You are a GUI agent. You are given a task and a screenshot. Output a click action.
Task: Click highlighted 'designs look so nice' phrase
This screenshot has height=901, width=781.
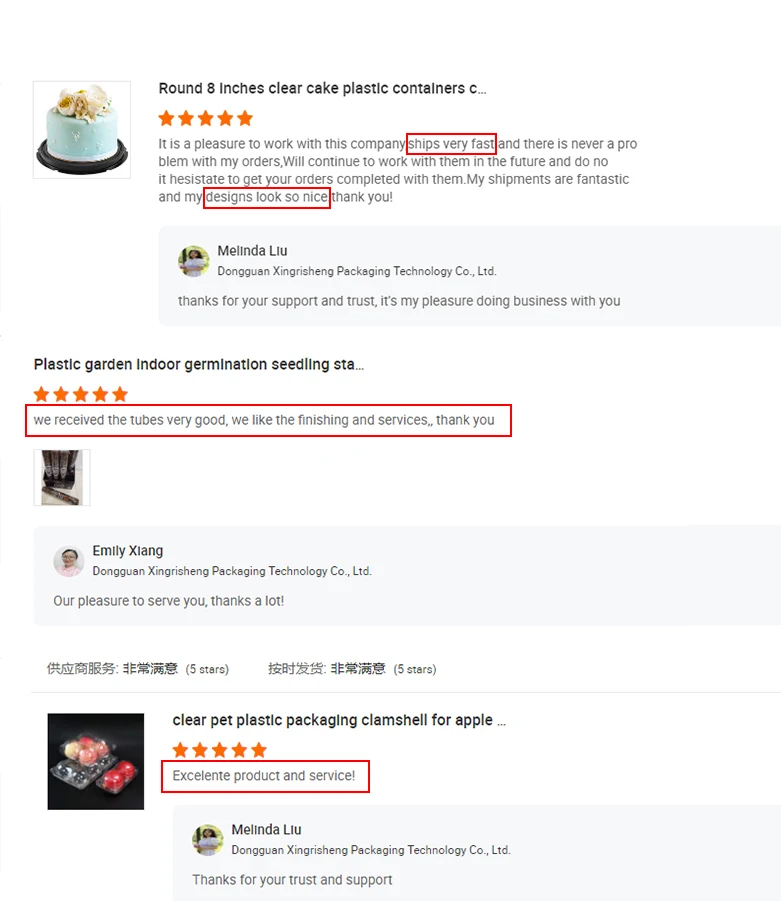click(x=267, y=197)
